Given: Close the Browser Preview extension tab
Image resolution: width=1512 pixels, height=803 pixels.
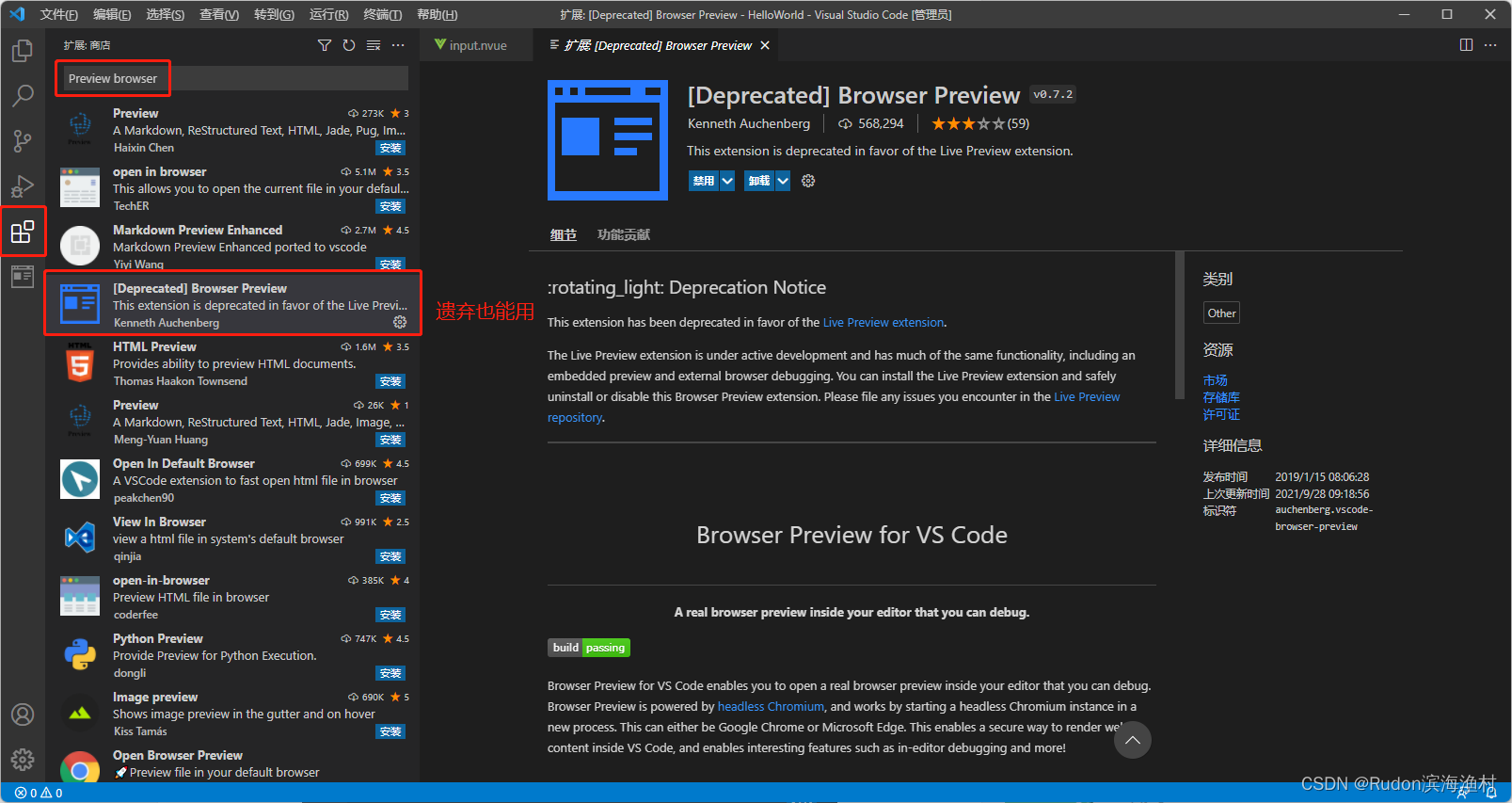Looking at the screenshot, I should click(765, 45).
